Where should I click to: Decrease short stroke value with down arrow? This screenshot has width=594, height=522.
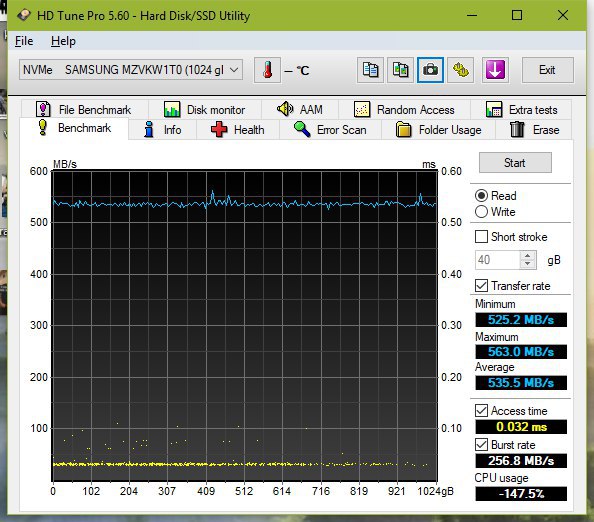coord(528,264)
